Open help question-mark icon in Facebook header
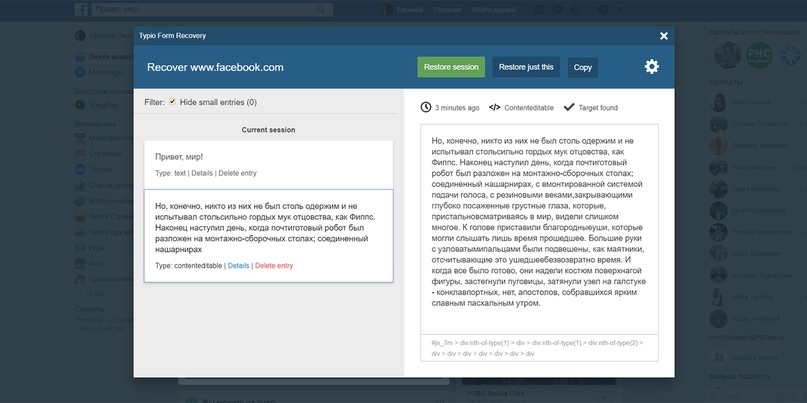 [x=603, y=10]
